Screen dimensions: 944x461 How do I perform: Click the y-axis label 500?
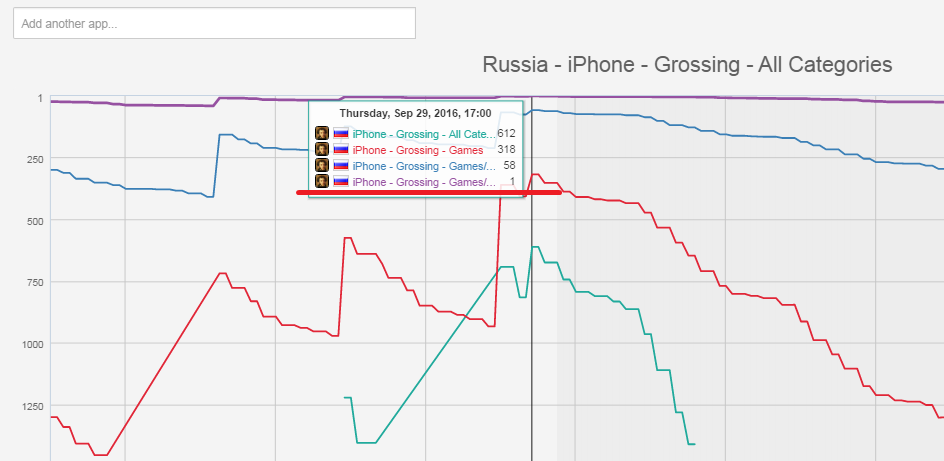[34, 220]
